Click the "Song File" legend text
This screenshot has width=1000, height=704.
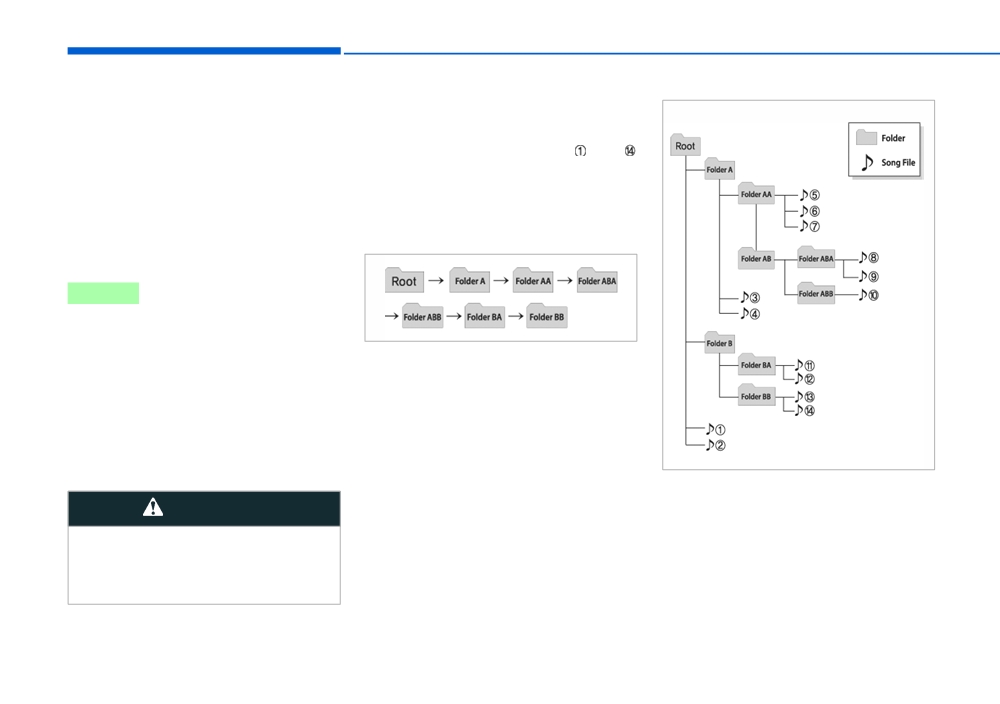tap(898, 163)
